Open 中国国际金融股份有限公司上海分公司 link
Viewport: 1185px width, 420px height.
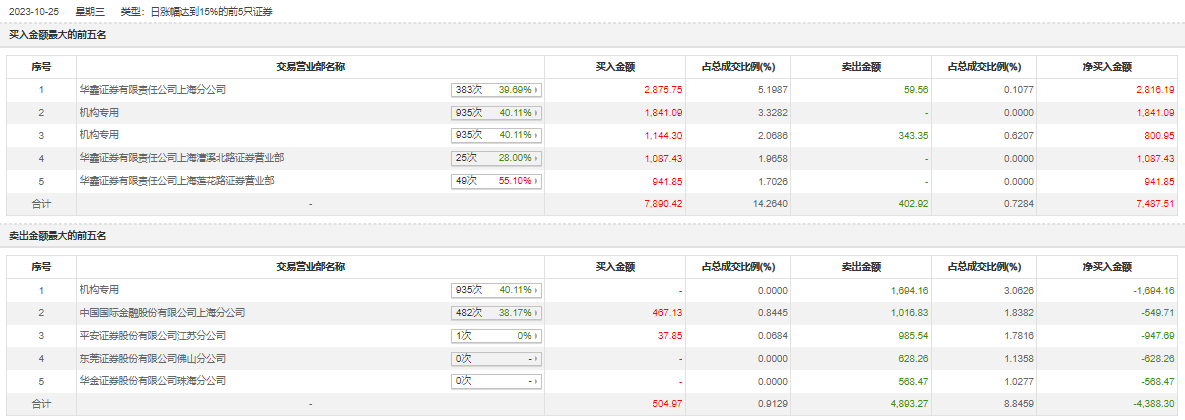[161, 313]
